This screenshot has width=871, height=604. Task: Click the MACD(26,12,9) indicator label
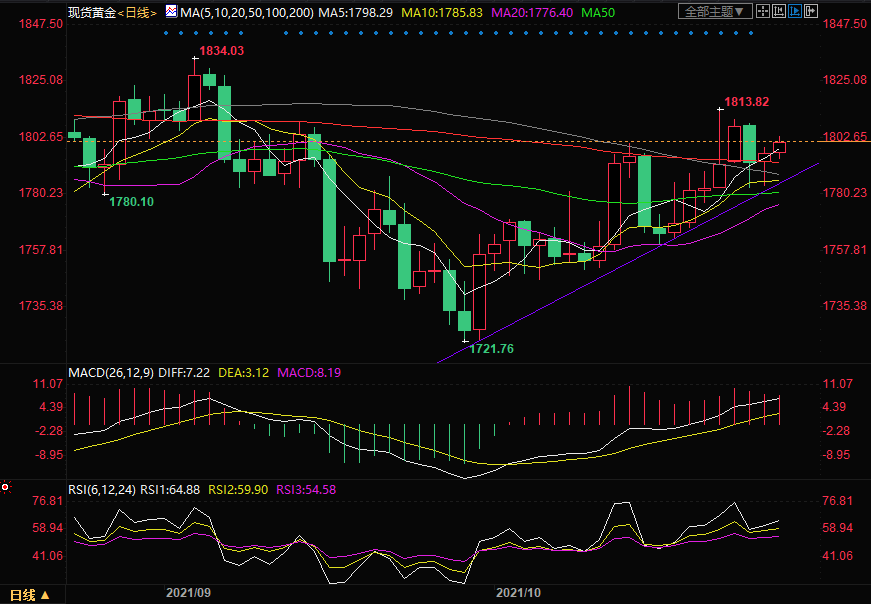tap(110, 373)
